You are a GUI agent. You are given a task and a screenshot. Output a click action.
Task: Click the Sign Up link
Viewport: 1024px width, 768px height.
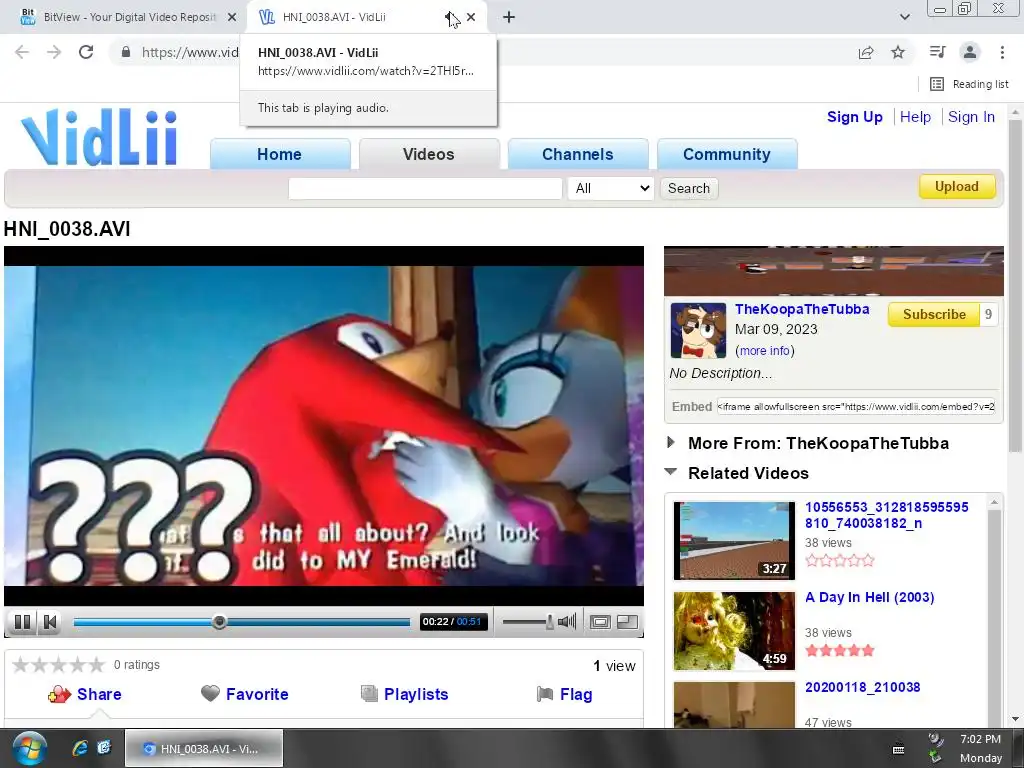tap(854, 117)
